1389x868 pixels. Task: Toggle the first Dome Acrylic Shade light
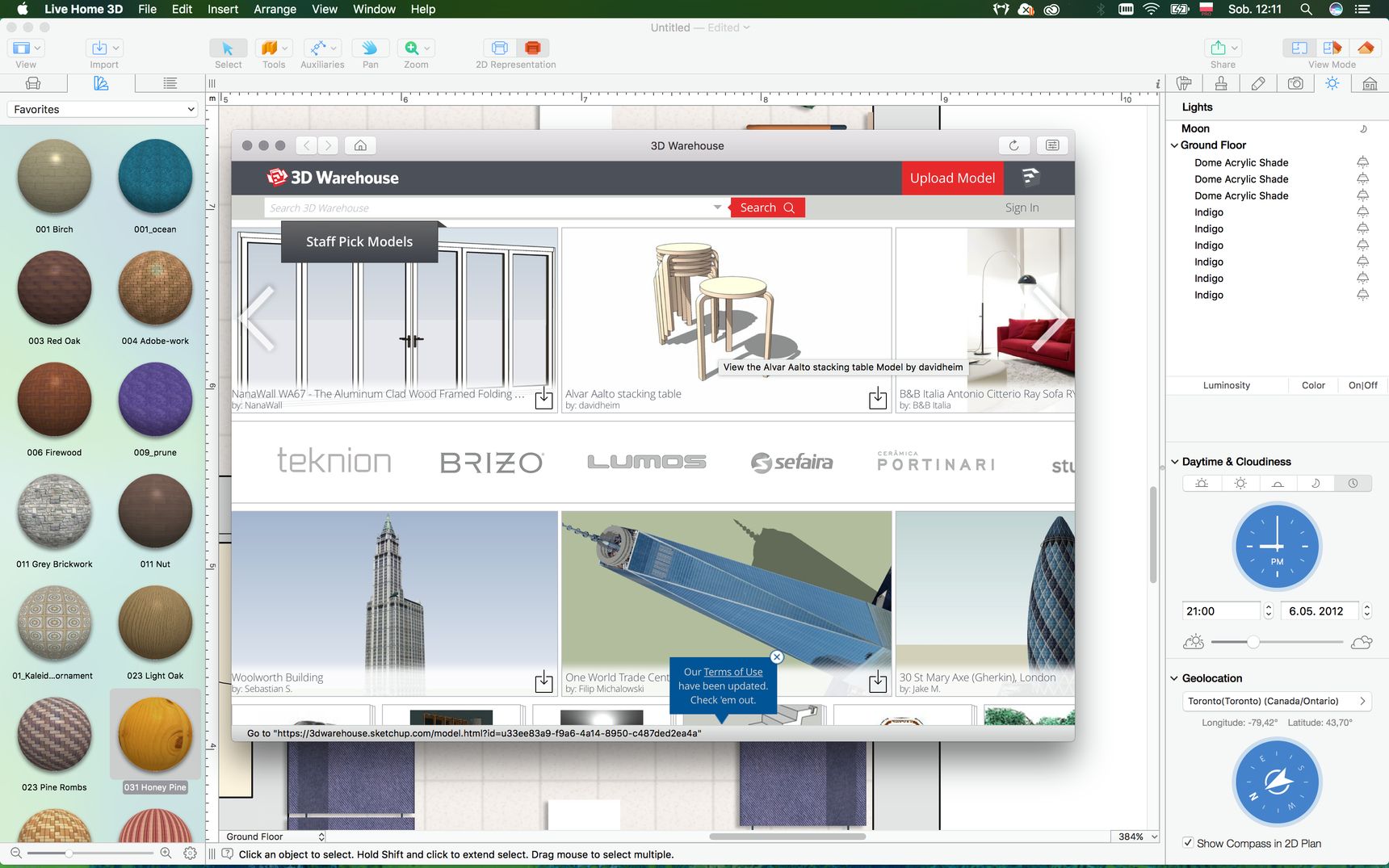click(1362, 162)
